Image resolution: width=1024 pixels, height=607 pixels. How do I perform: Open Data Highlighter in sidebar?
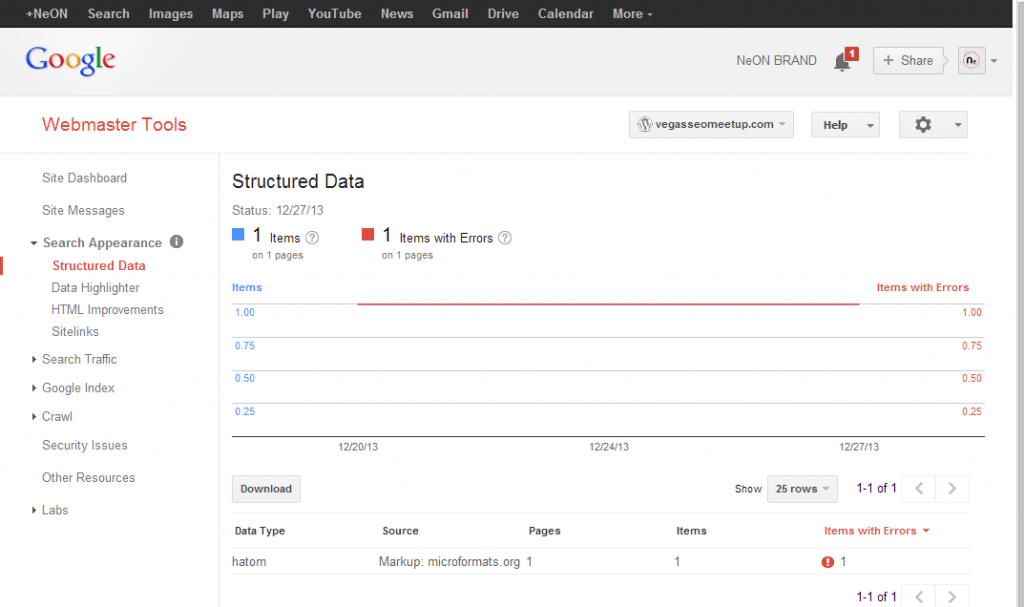coord(95,287)
